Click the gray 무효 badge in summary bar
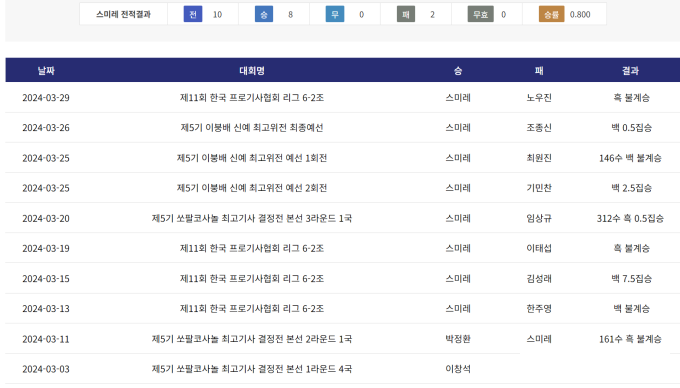 click(x=481, y=14)
